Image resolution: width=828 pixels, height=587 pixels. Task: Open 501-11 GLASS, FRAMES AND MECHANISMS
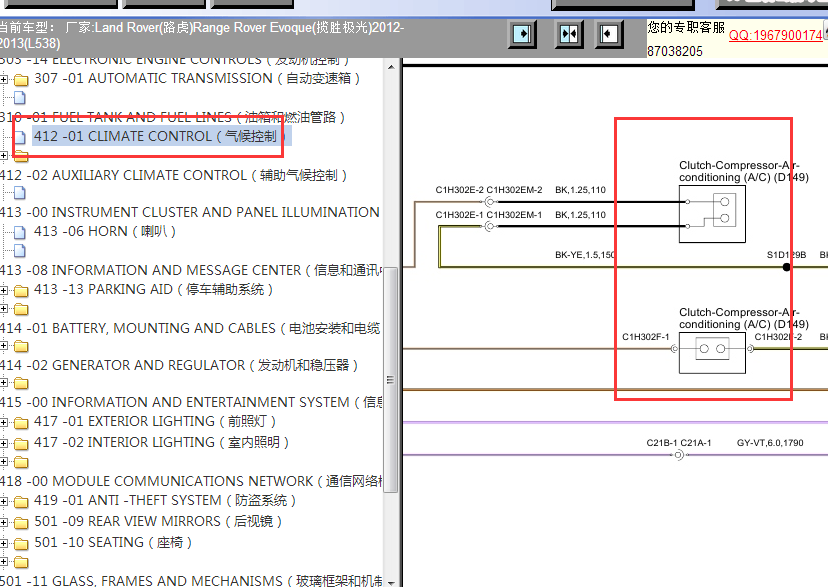[191, 580]
